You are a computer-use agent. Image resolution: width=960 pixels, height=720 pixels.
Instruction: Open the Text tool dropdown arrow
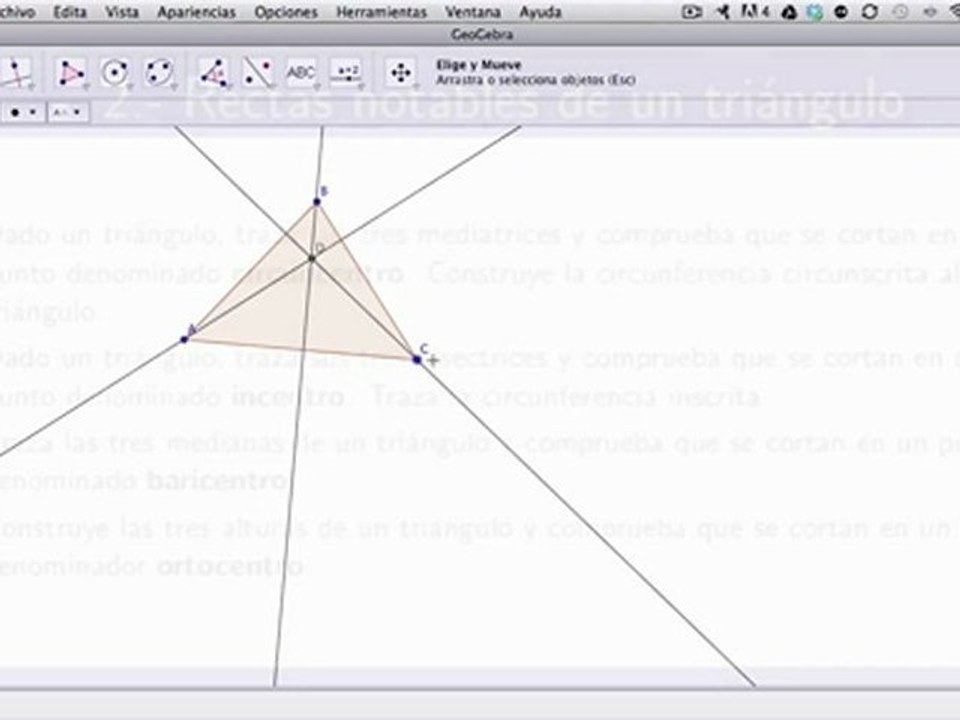point(317,87)
